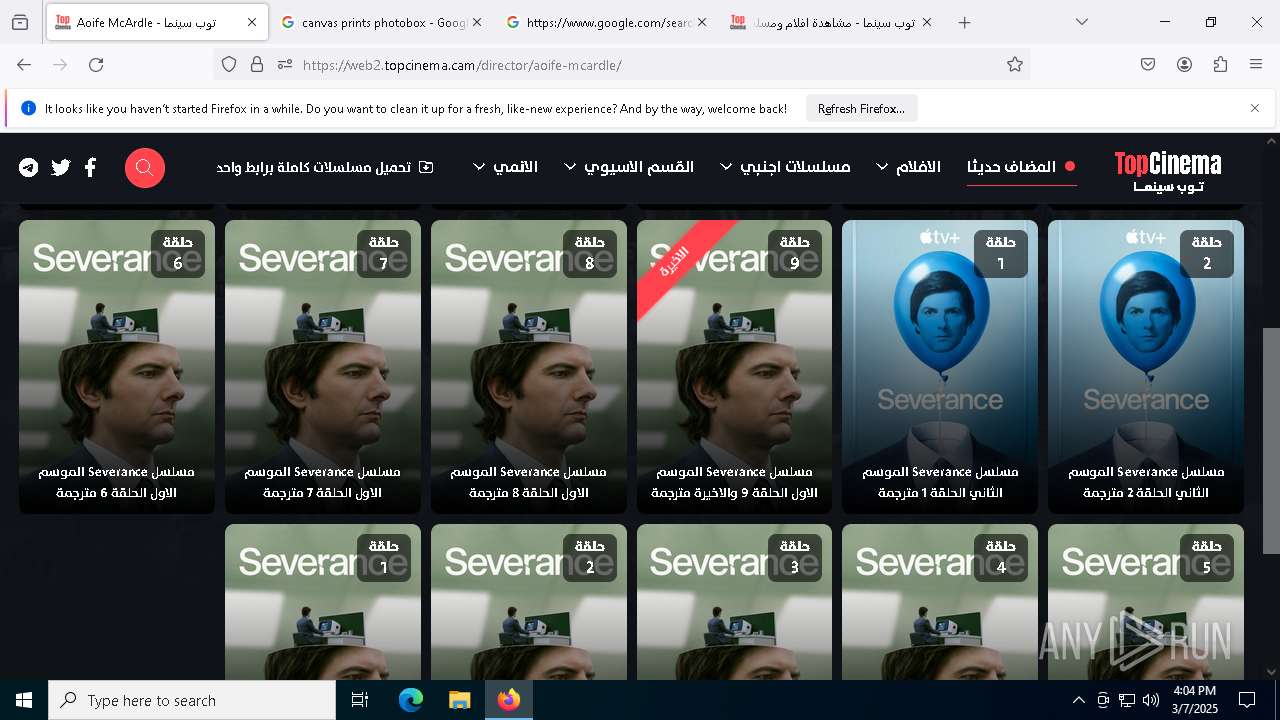Viewport: 1280px width, 720px height.
Task: Click Firefox taskbar icon
Action: click(509, 700)
